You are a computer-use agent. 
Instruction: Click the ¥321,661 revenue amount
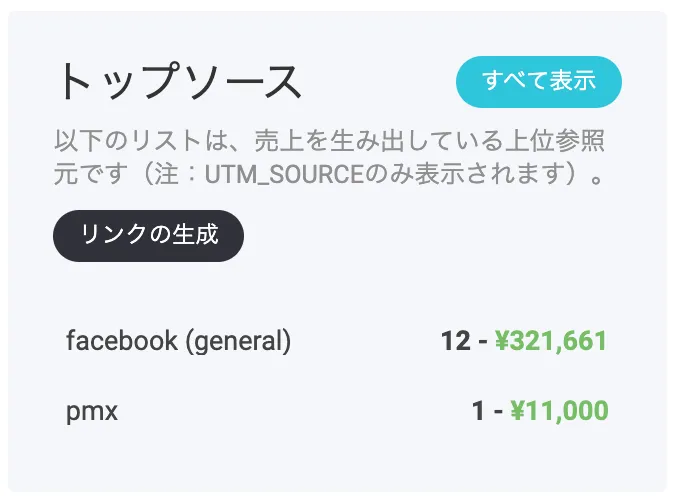tap(551, 341)
